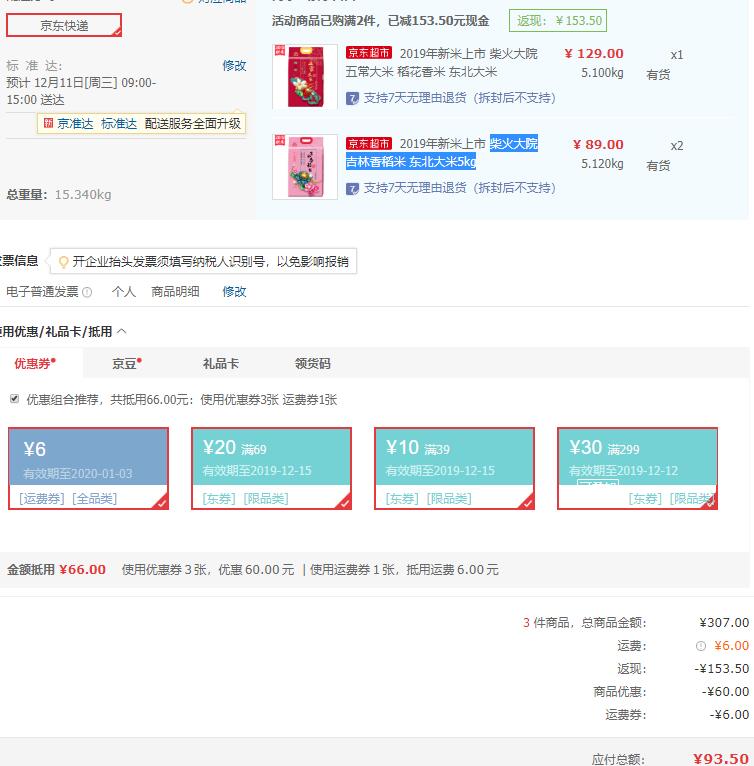This screenshot has width=754, height=766.
Task: Switch to the 礼品卡 tab
Action: tap(221, 363)
